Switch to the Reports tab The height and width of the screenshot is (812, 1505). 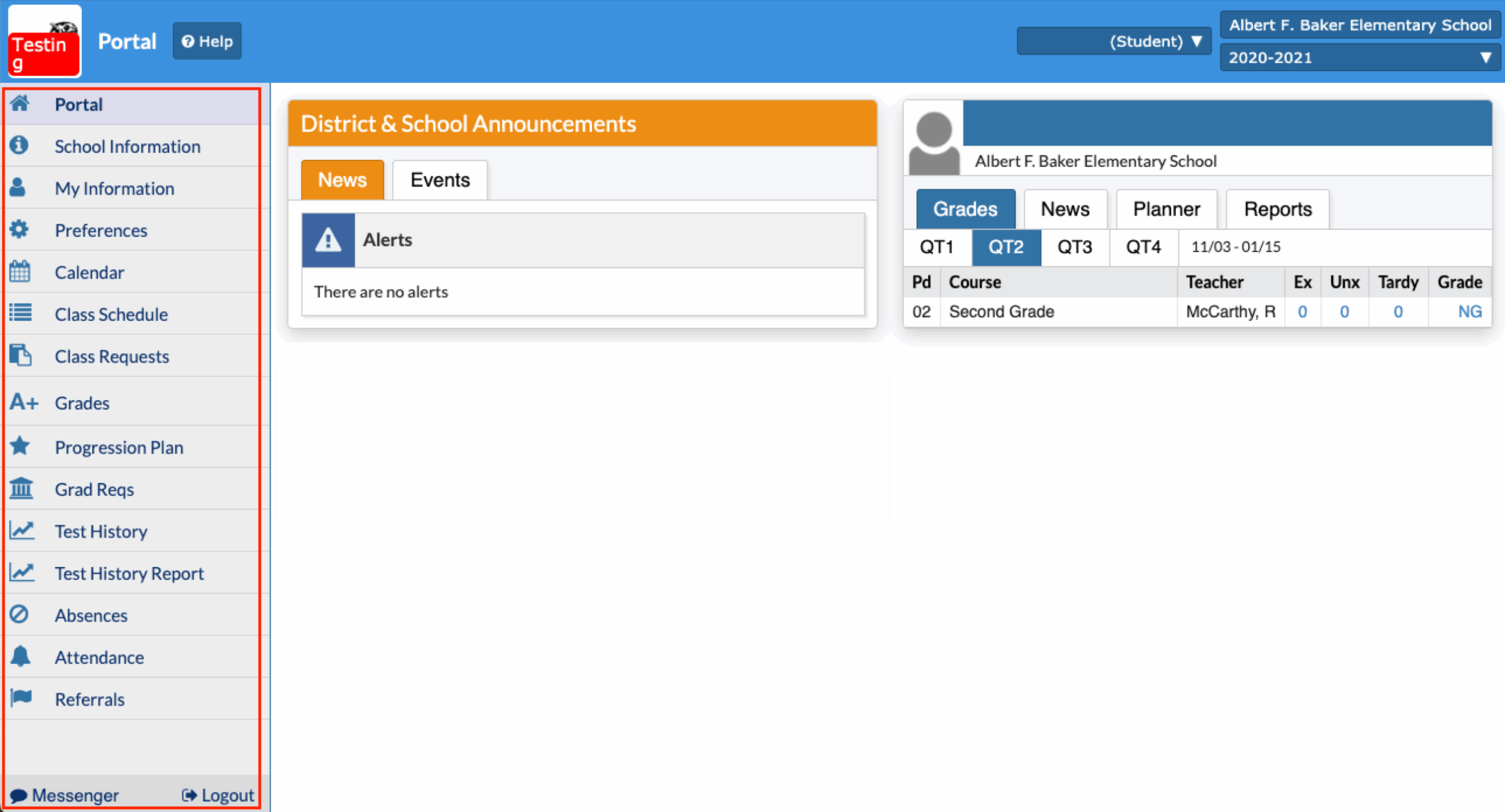click(x=1277, y=209)
